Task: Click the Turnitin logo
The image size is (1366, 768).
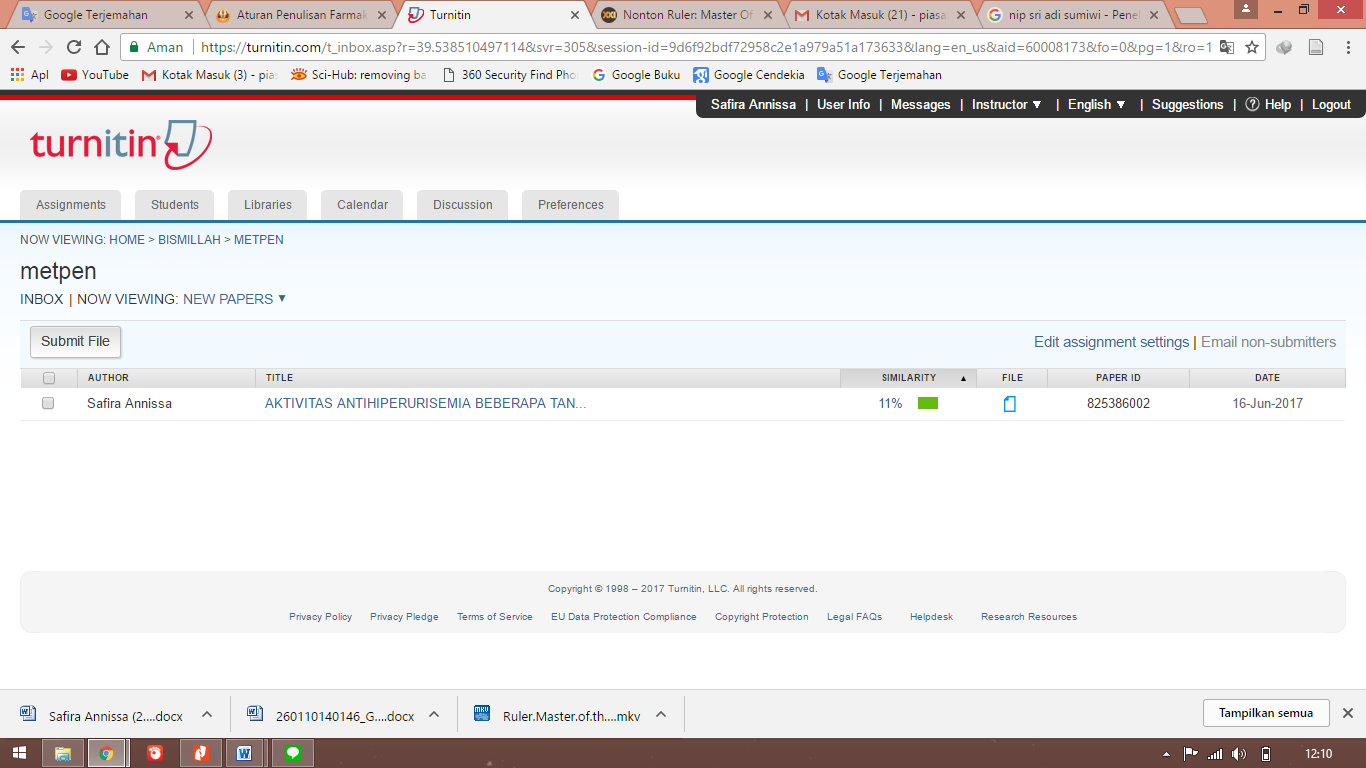Action: (x=121, y=145)
